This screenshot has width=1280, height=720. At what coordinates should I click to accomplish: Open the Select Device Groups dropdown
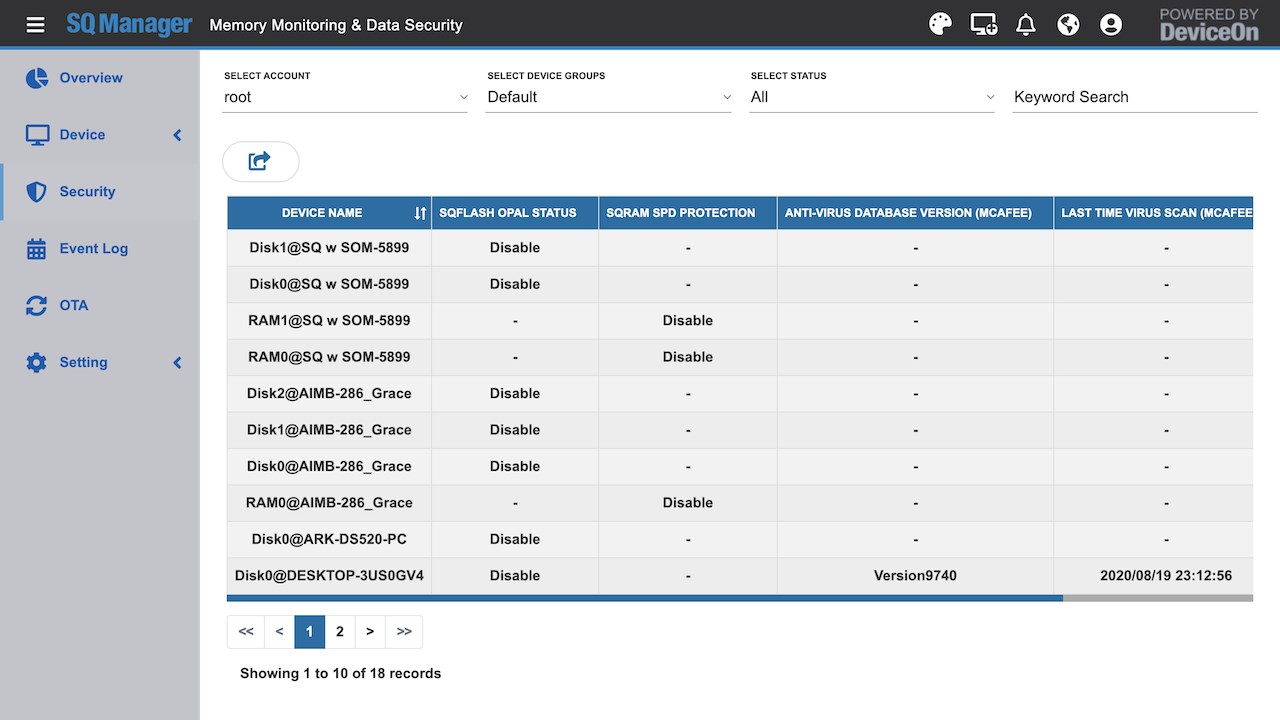pos(608,97)
